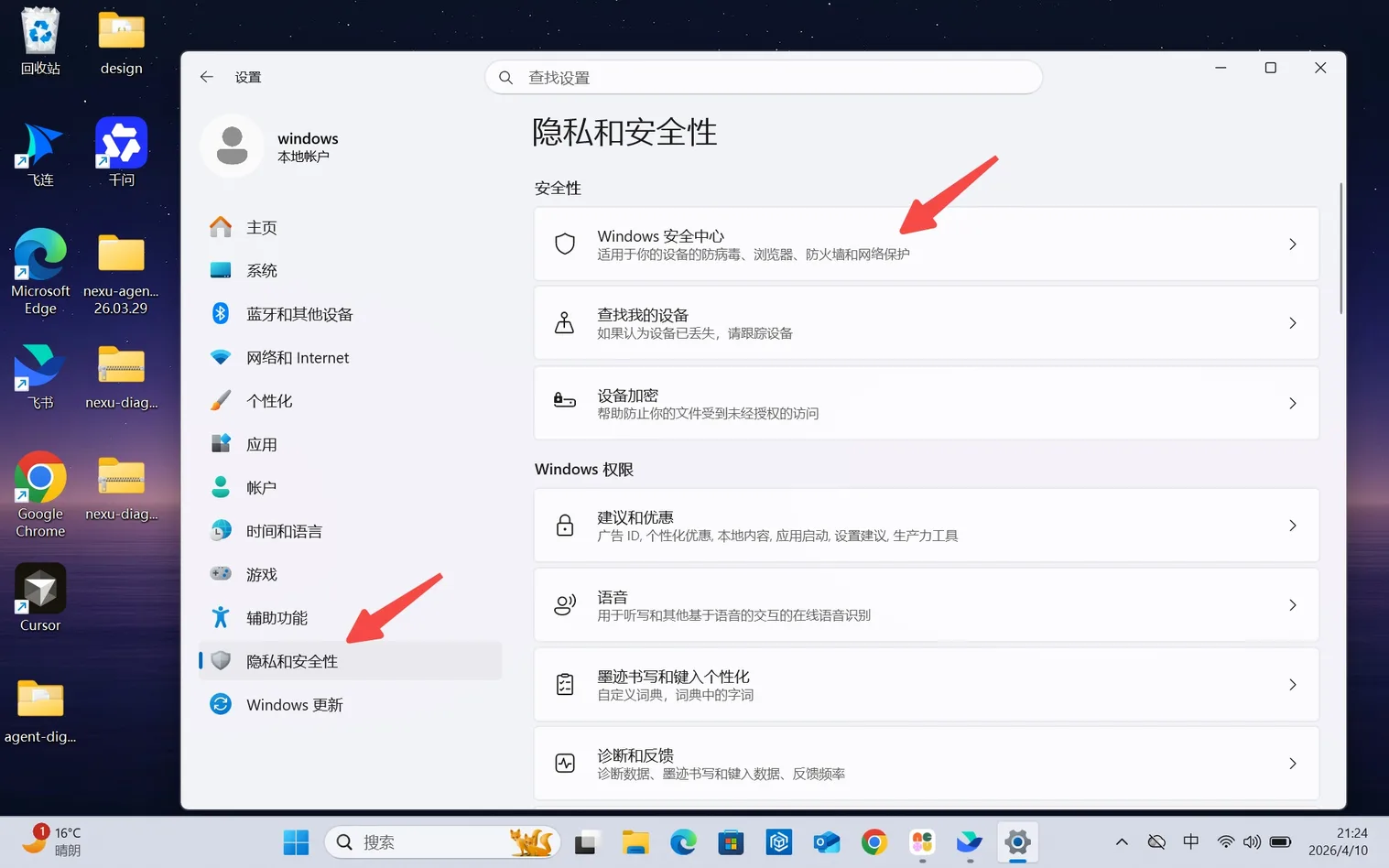
Task: Switch to 时间和语言 section
Action: (284, 531)
